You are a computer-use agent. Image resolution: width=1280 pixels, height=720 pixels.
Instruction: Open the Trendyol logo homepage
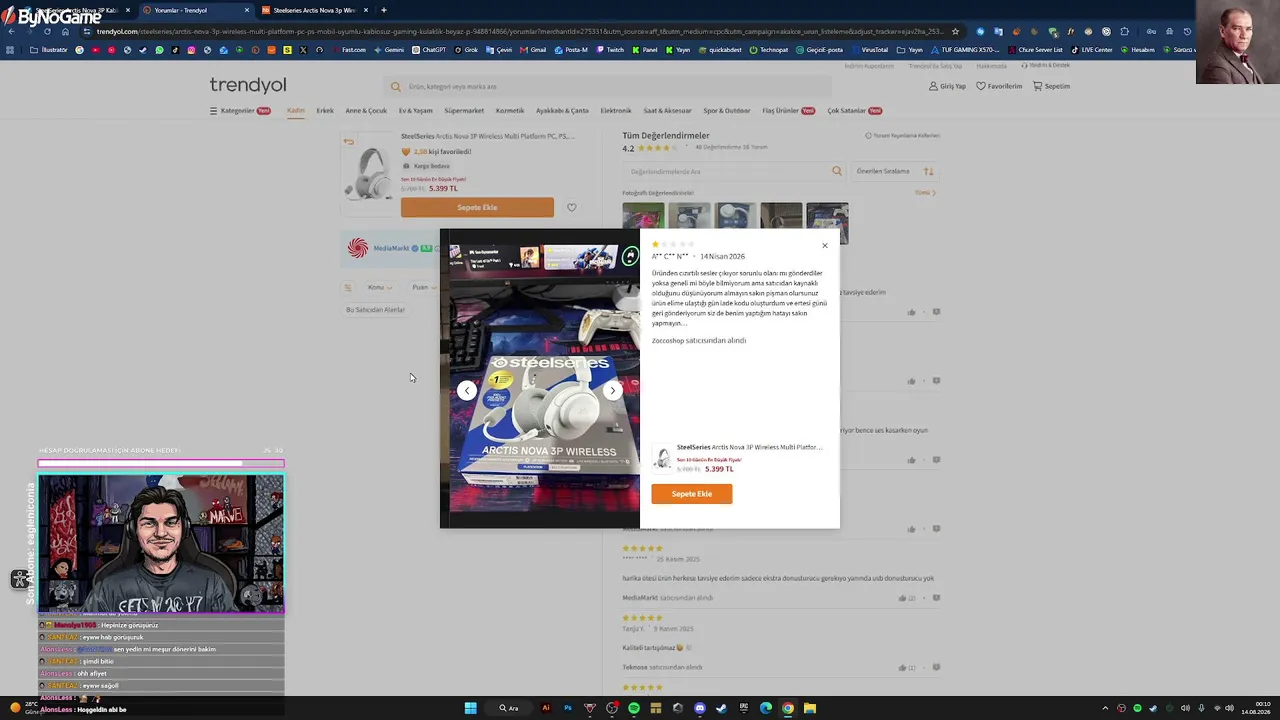point(248,86)
